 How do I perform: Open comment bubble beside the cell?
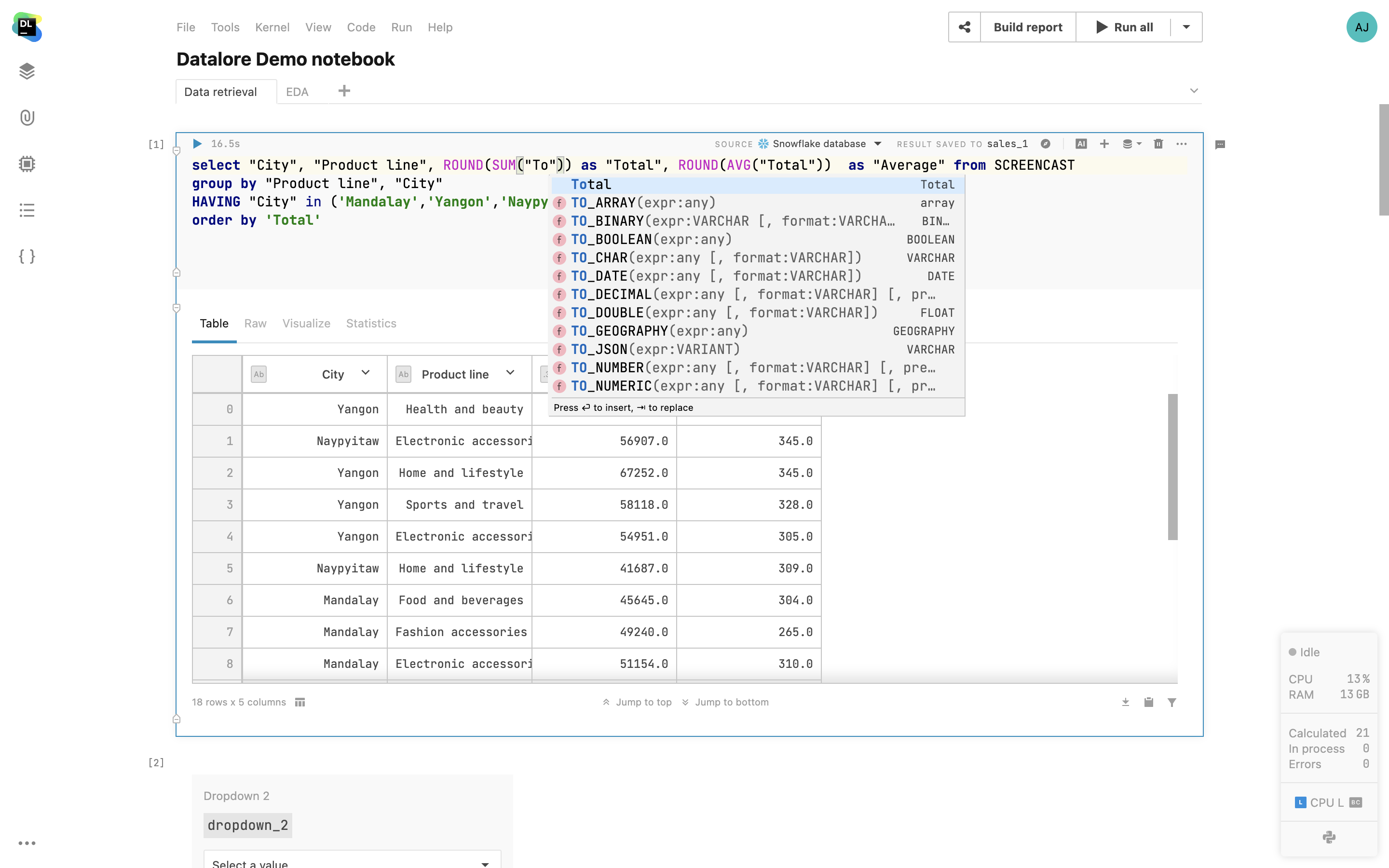click(x=1220, y=145)
